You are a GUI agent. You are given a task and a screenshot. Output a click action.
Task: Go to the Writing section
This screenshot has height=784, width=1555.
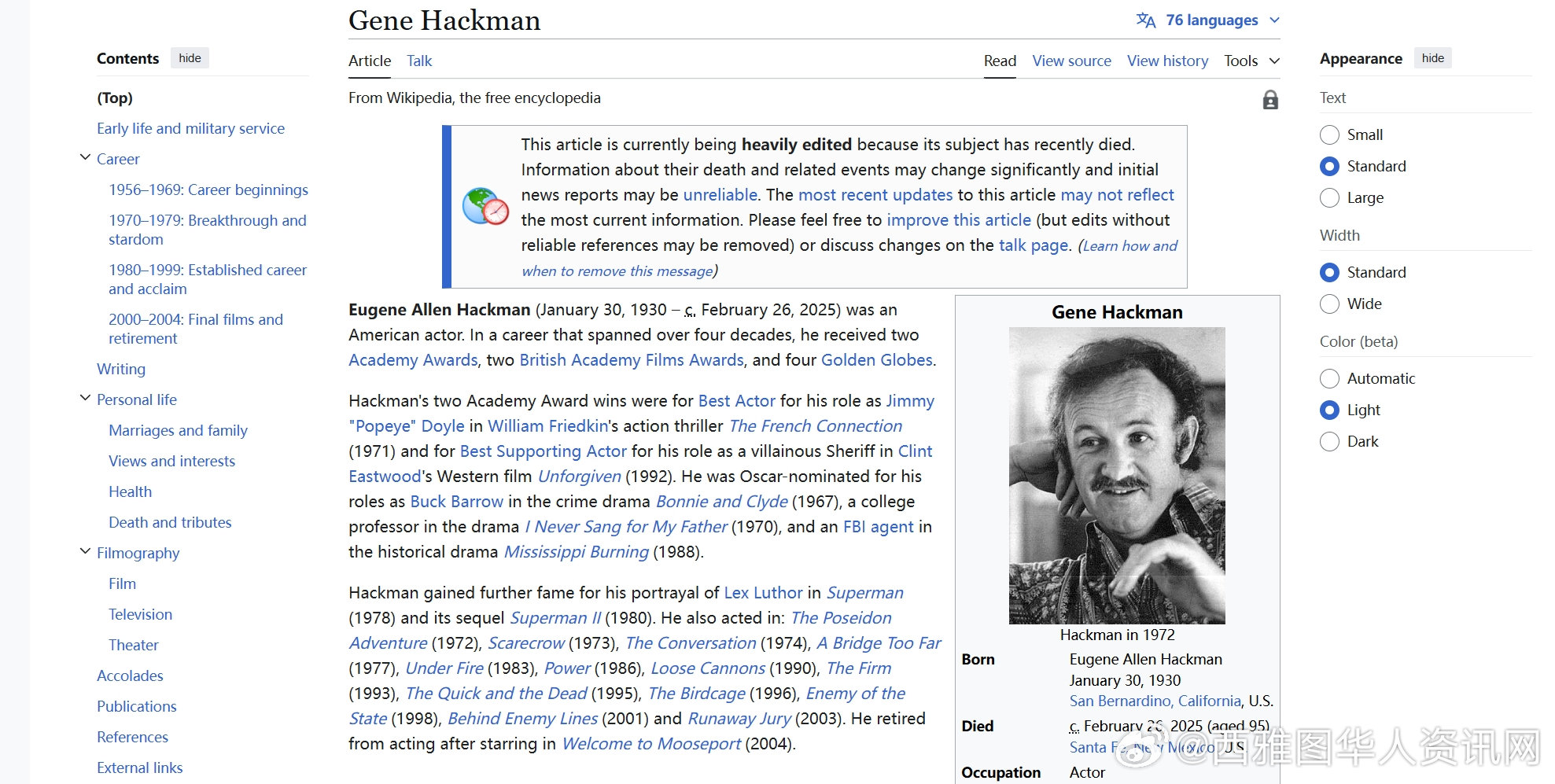[121, 369]
